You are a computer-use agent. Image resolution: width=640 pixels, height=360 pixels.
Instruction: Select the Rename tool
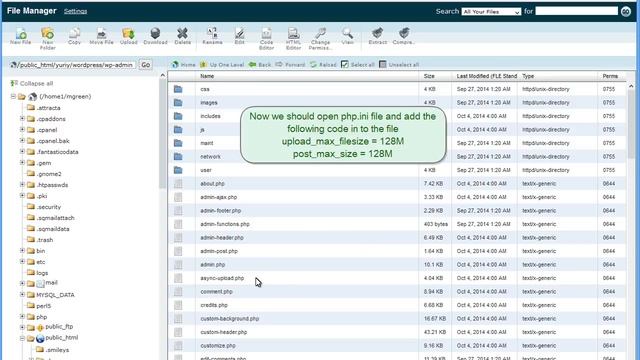coord(212,36)
